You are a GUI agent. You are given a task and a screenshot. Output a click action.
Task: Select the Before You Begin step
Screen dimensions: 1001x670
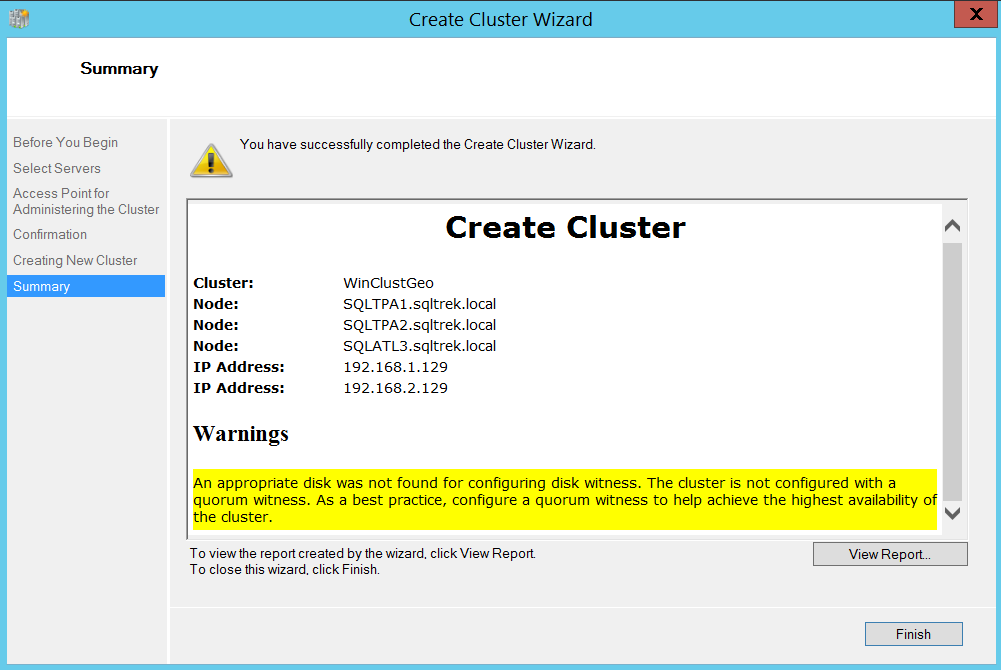tap(66, 142)
